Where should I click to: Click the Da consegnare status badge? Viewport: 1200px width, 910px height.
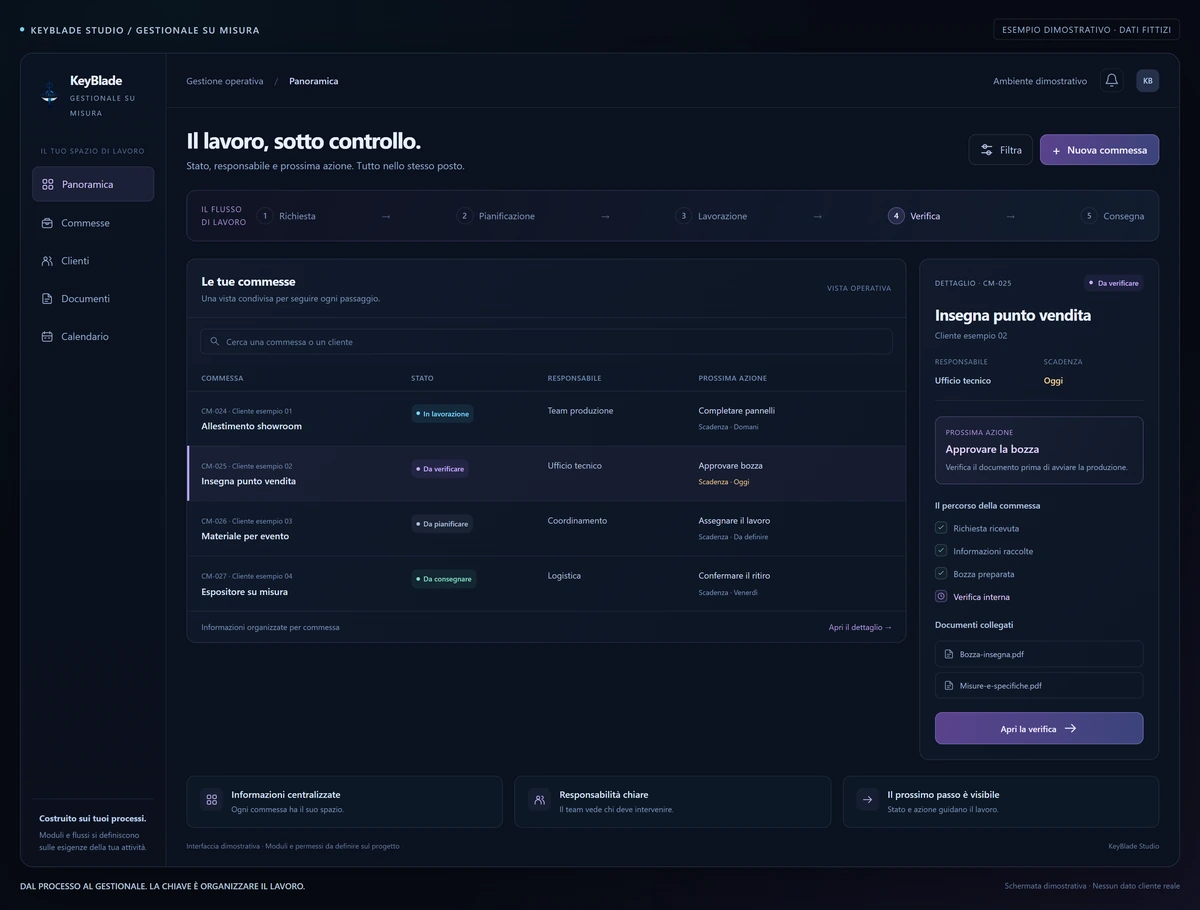pos(444,578)
